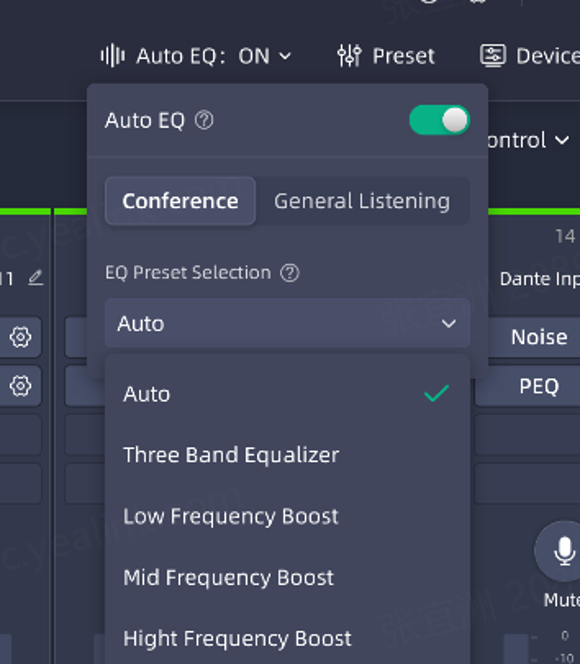Image resolution: width=580 pixels, height=664 pixels.
Task: Collapse the EQ preset Auto combo box
Action: (287, 324)
